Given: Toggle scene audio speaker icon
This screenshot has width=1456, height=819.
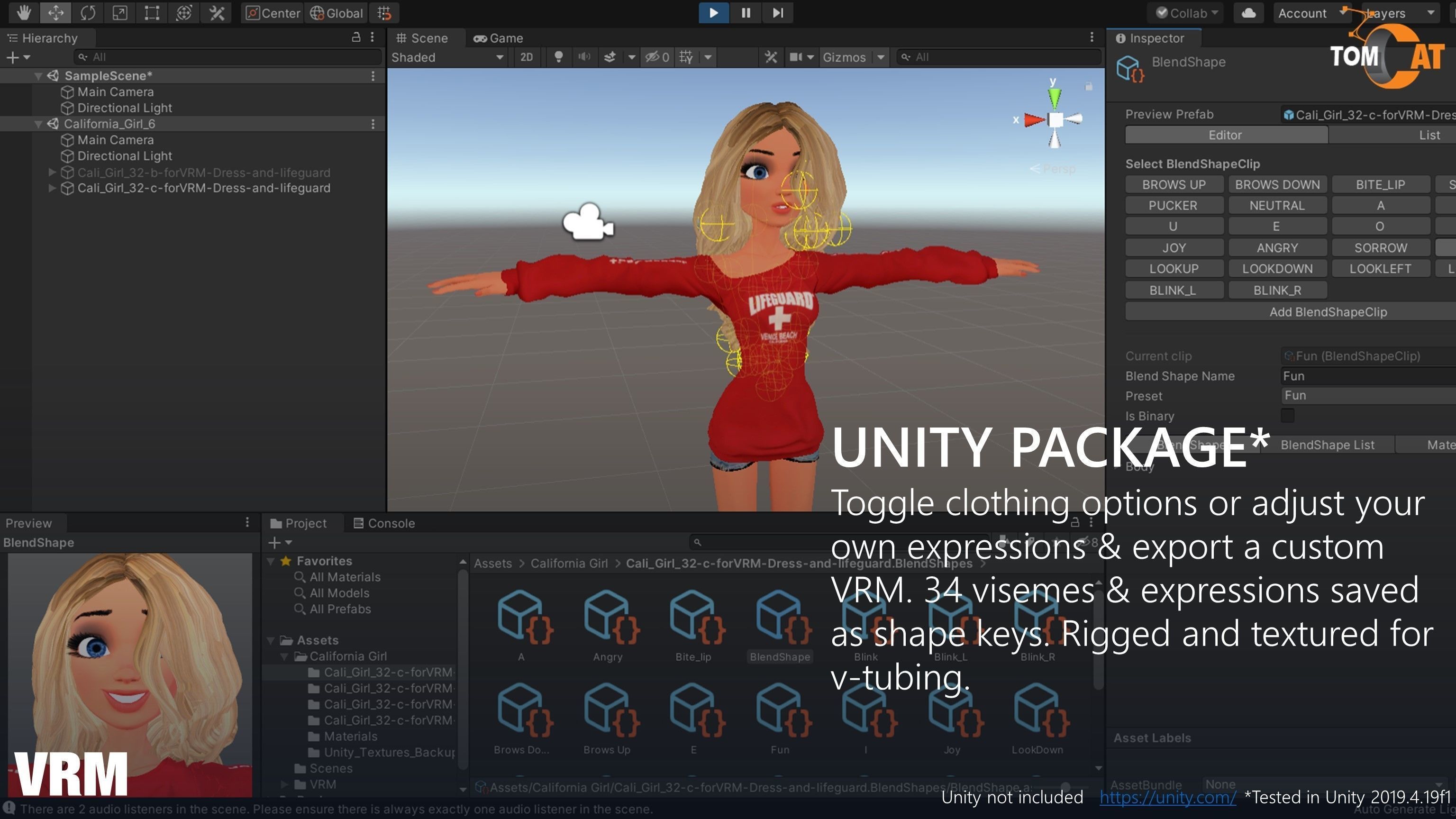Looking at the screenshot, I should pos(584,57).
